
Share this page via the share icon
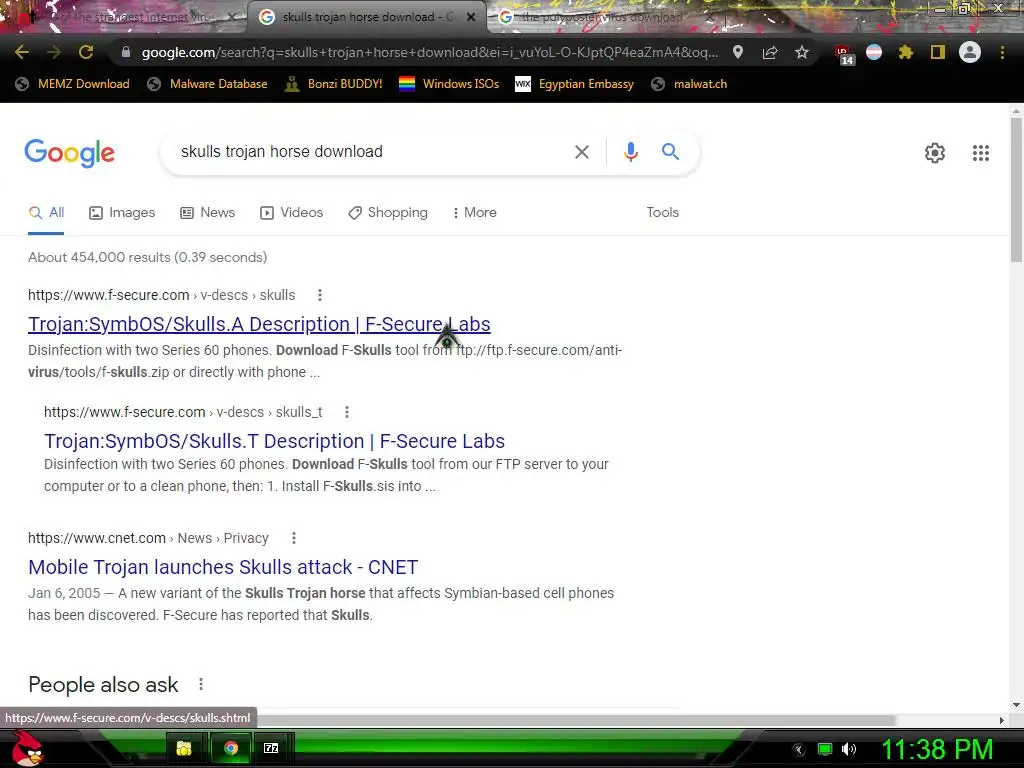770,52
